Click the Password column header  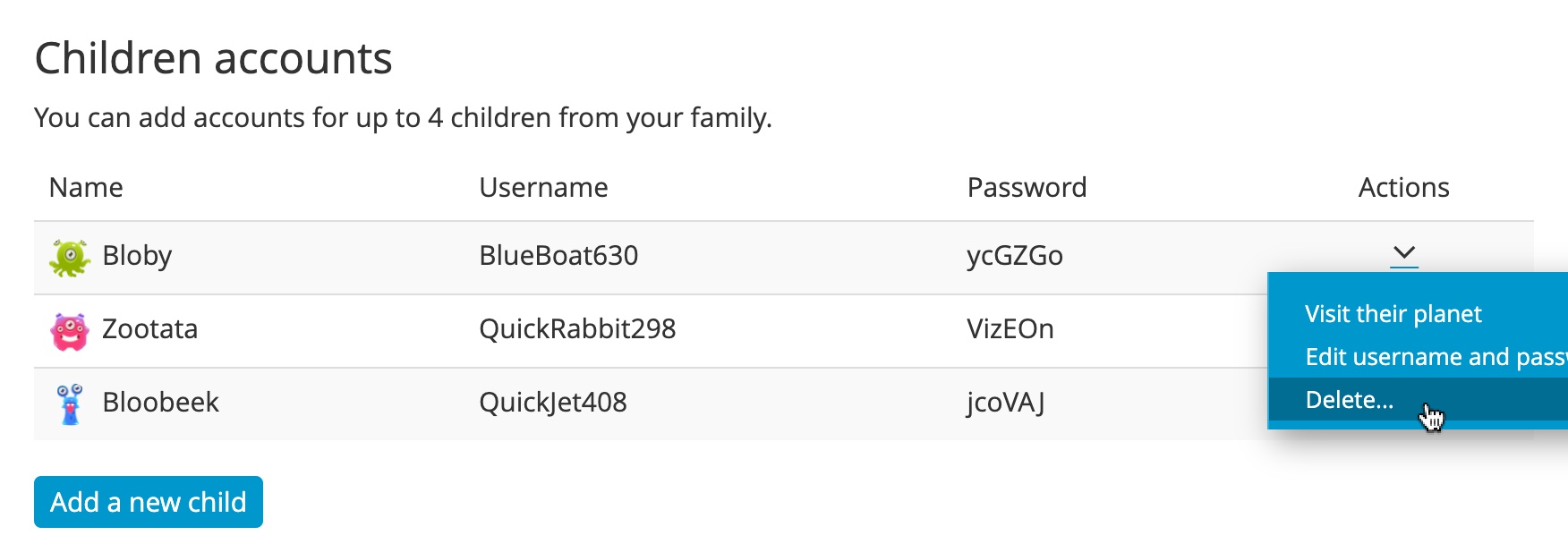point(1027,188)
